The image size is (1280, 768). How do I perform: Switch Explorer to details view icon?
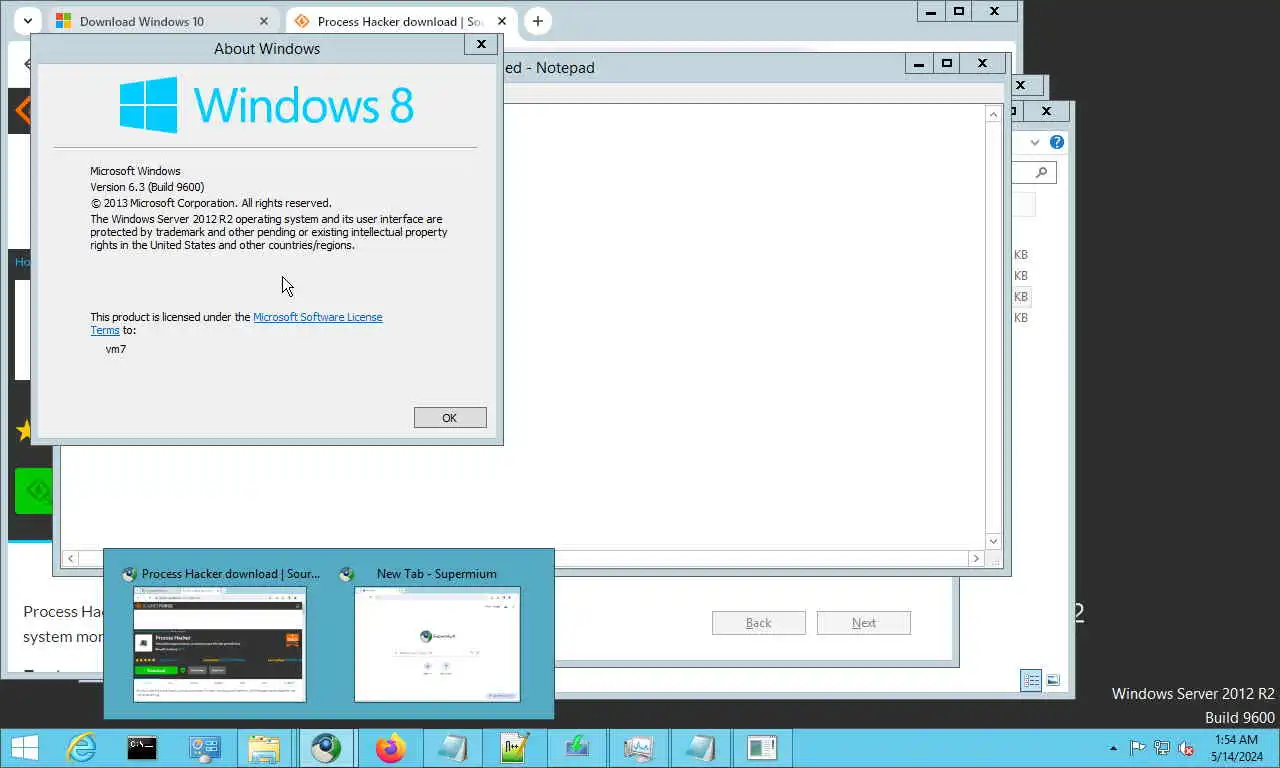pyautogui.click(x=1031, y=681)
